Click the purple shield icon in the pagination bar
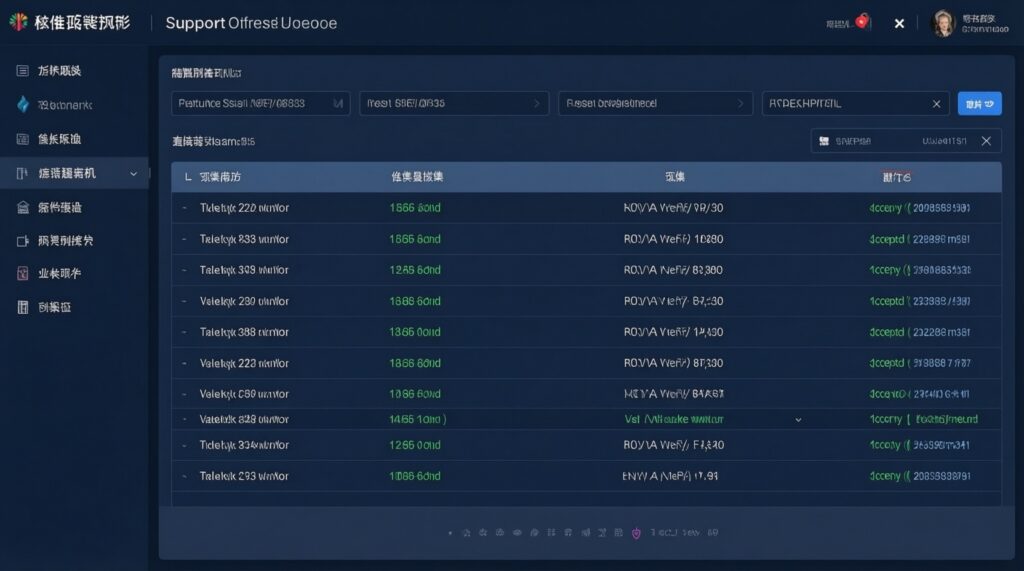Screen dimensions: 1024x571 point(636,533)
